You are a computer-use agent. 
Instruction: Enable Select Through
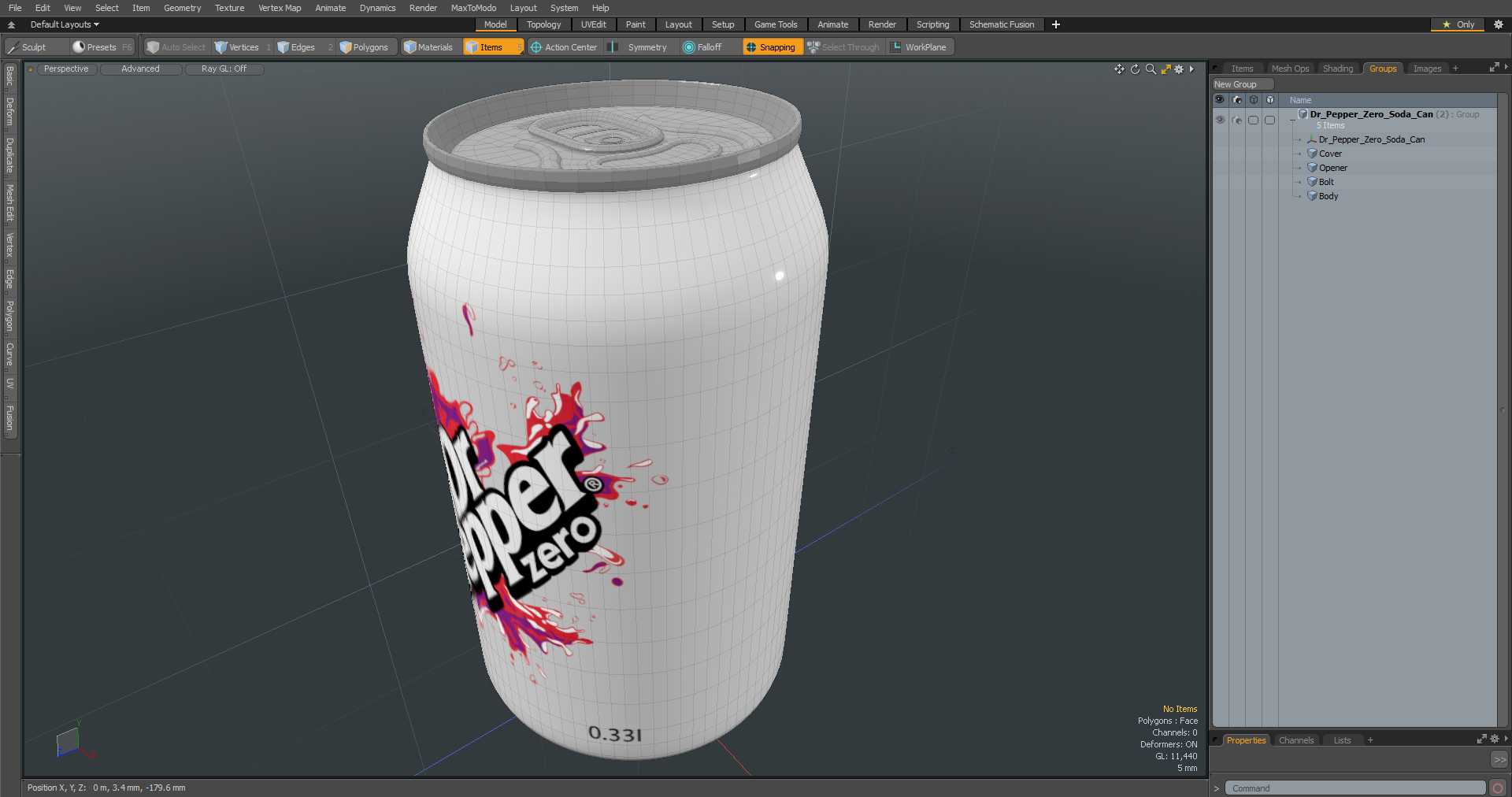(x=843, y=47)
